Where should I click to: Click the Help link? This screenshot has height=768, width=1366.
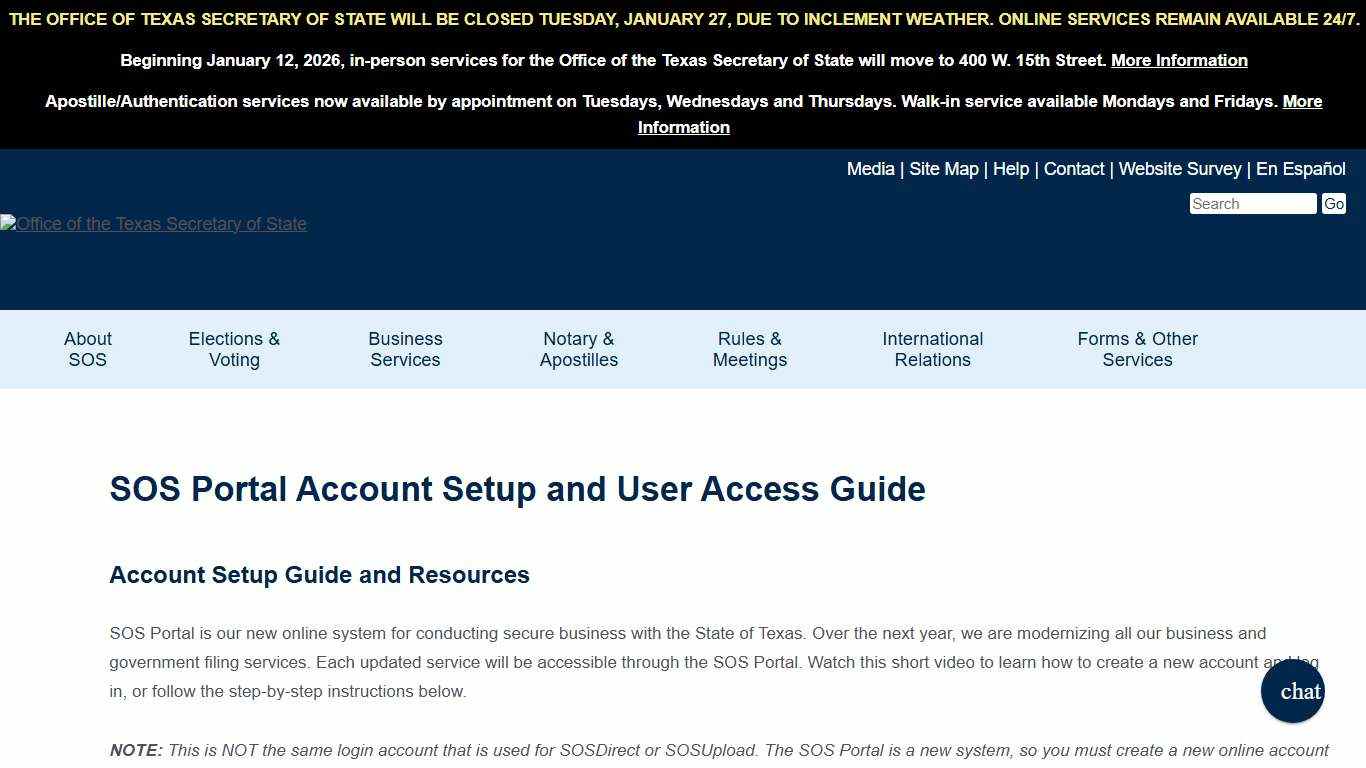(x=1010, y=169)
